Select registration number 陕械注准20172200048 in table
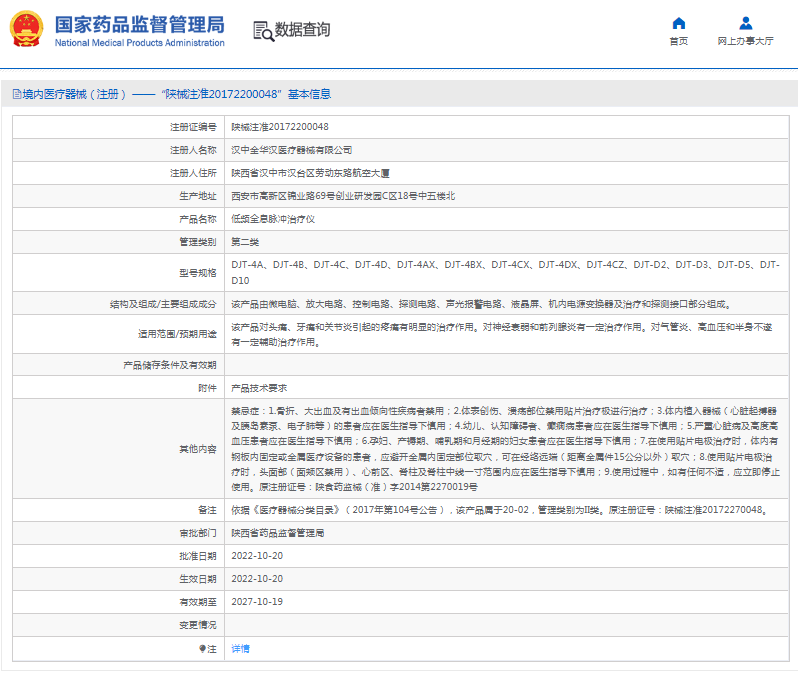Viewport: 798px width, 674px height. pos(280,127)
